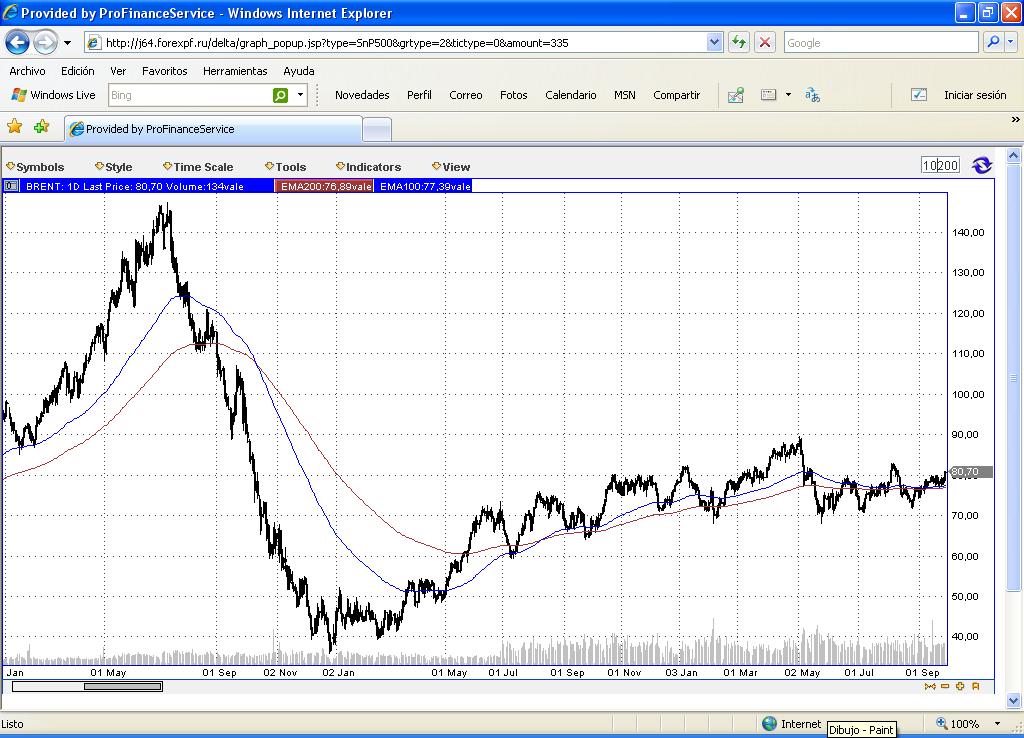The image size is (1024, 738).
Task: Click the small icon beside BRENT label
Action: (10, 186)
